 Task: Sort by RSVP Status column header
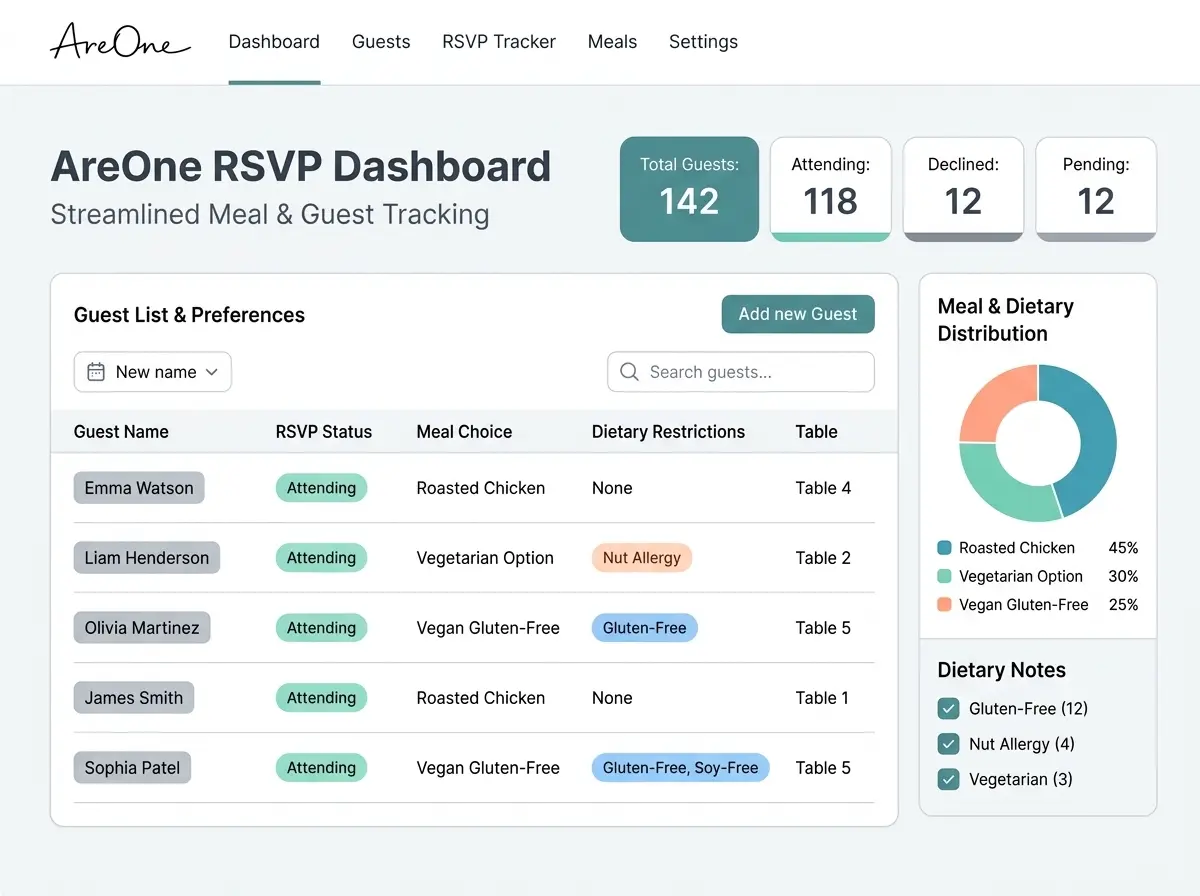(x=324, y=432)
